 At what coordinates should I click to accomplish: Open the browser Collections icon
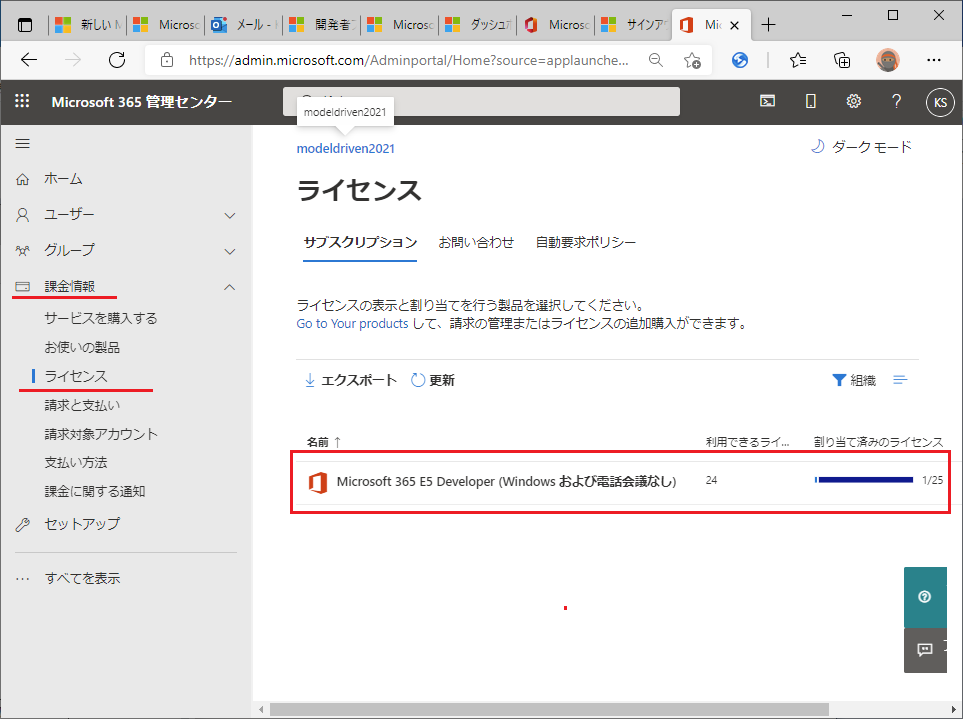[x=842, y=60]
